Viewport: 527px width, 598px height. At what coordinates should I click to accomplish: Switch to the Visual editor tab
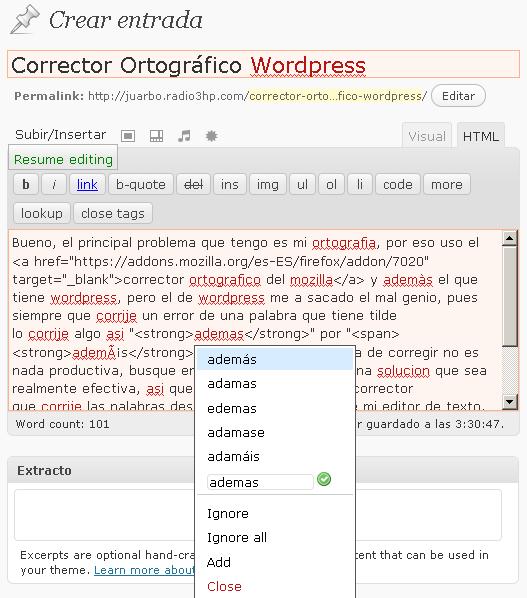coord(427,136)
